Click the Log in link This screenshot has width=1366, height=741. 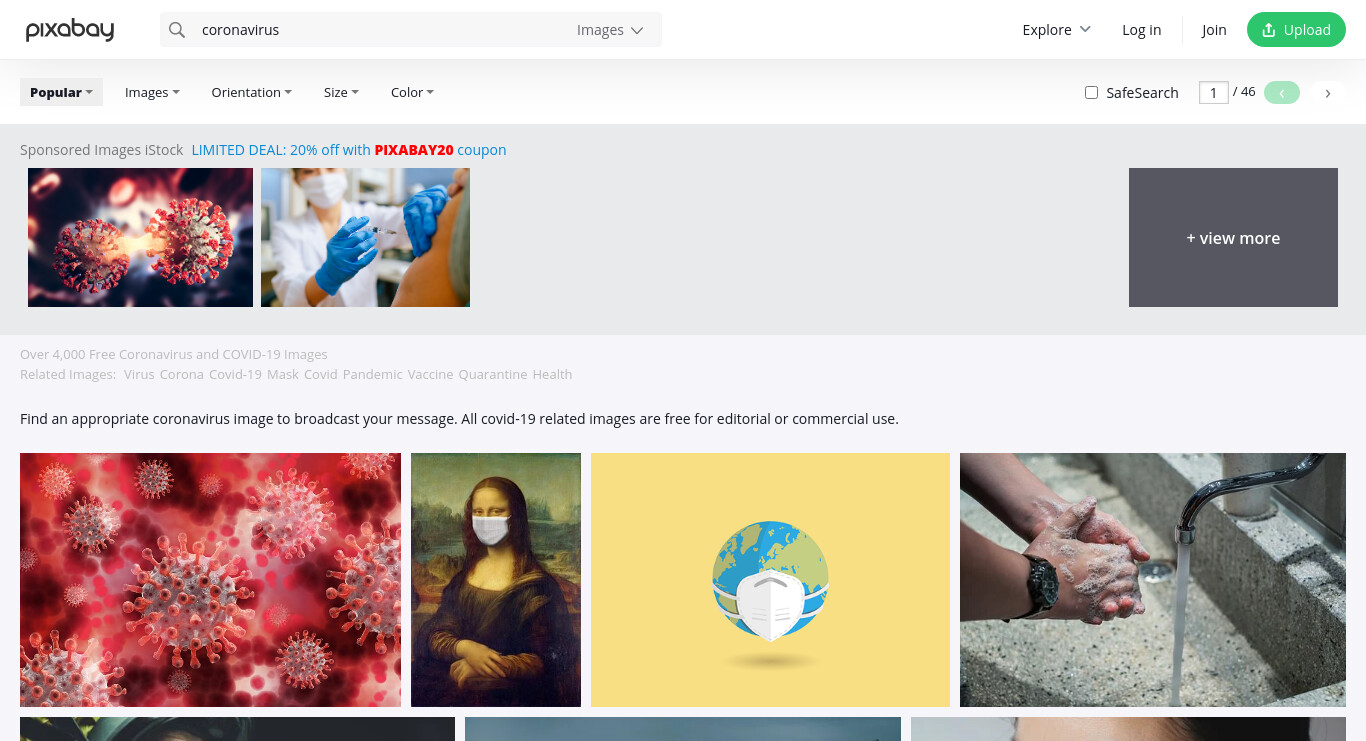(1141, 30)
